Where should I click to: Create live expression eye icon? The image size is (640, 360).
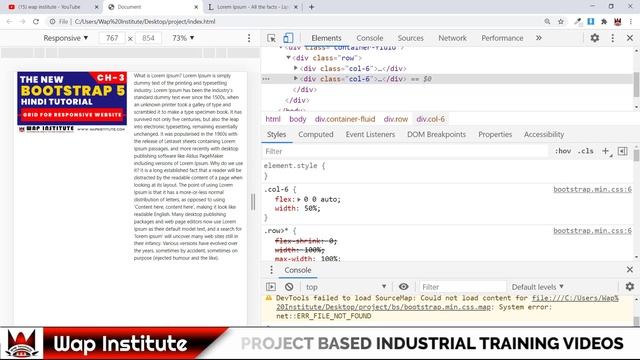pyautogui.click(x=403, y=287)
